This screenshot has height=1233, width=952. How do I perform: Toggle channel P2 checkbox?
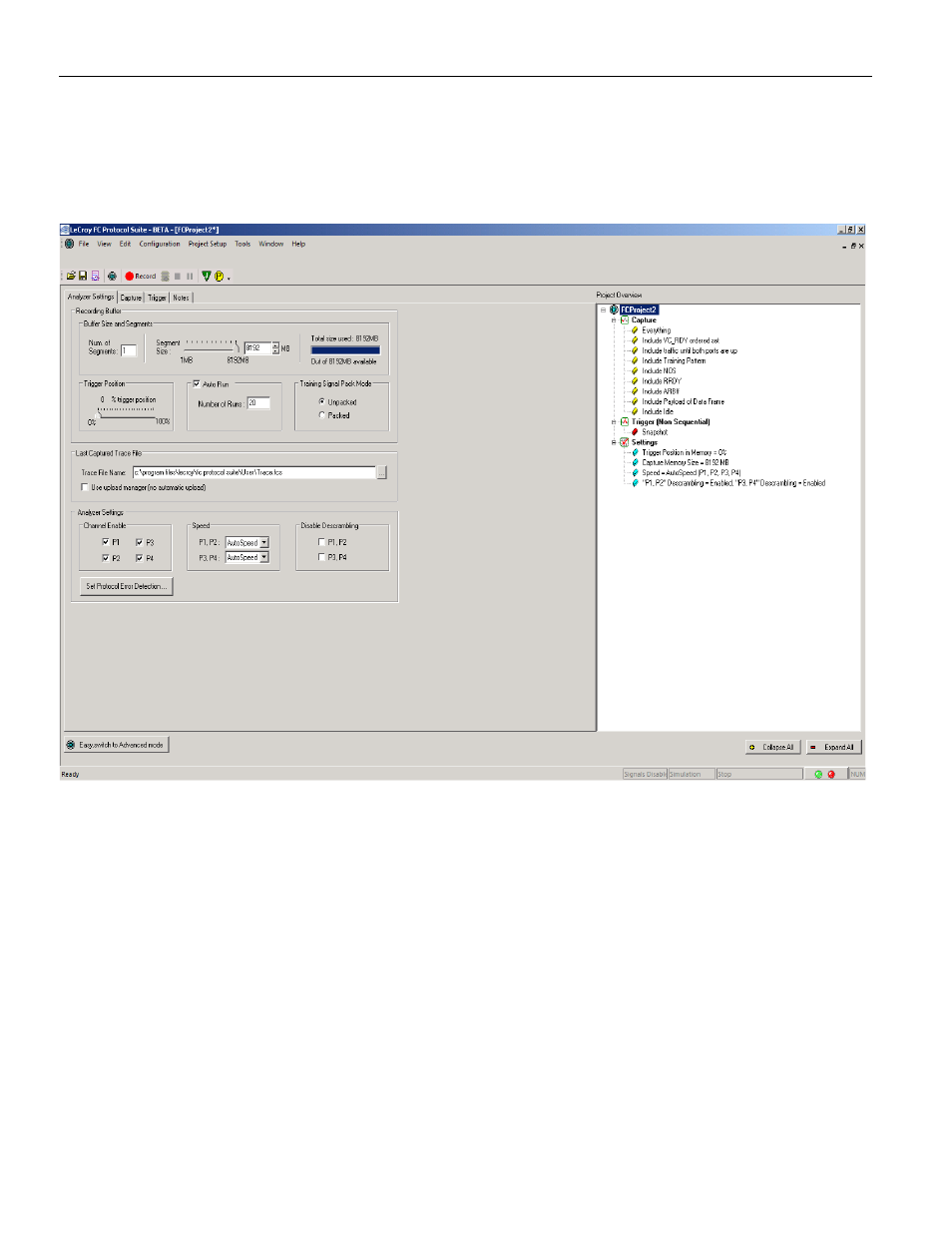pos(106,558)
